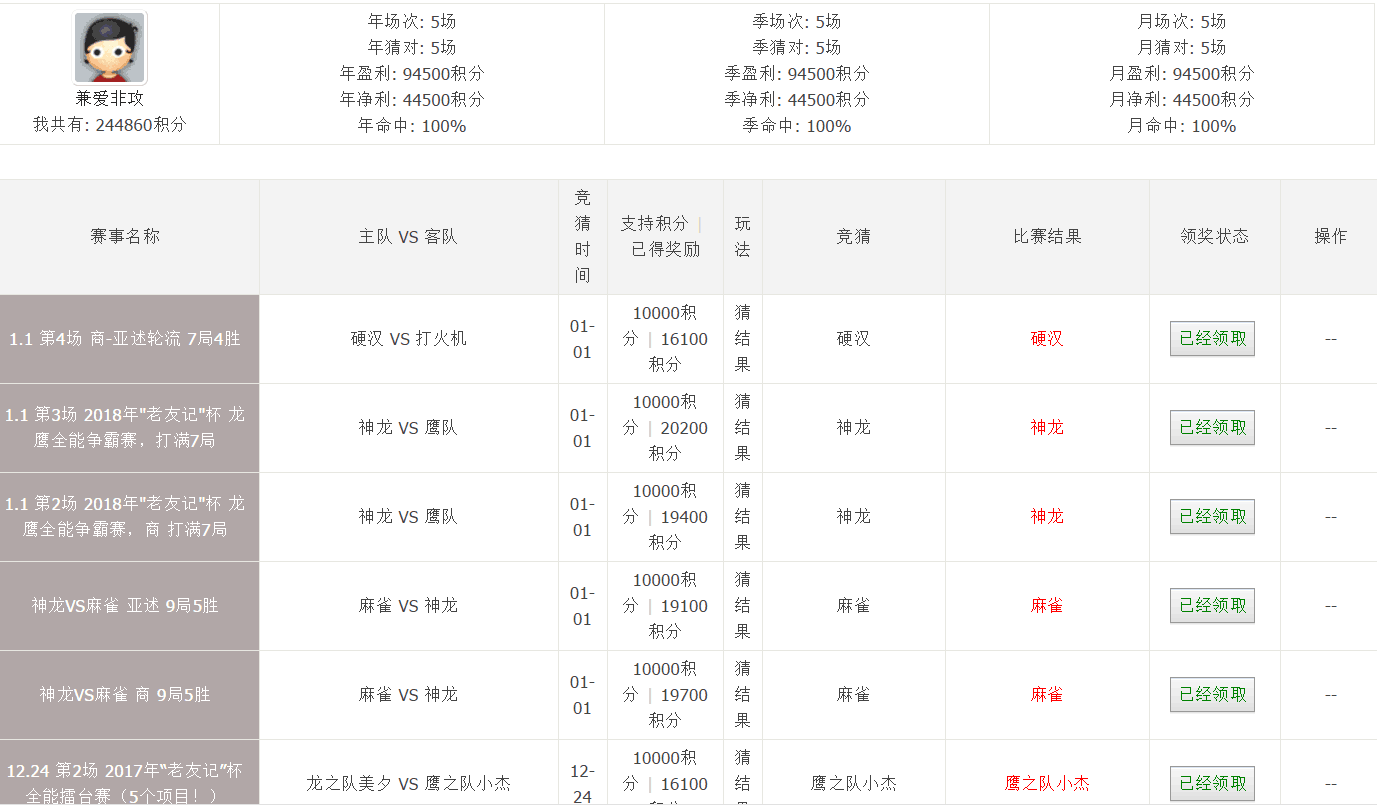Select the 神龙VS麻雀 亚述 9局5胜 event
The image size is (1377, 810).
(x=125, y=606)
